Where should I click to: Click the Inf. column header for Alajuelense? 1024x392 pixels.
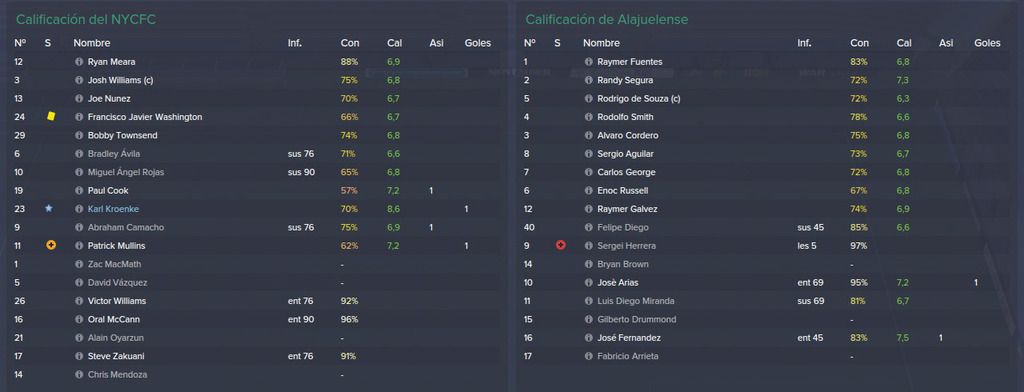pos(804,43)
